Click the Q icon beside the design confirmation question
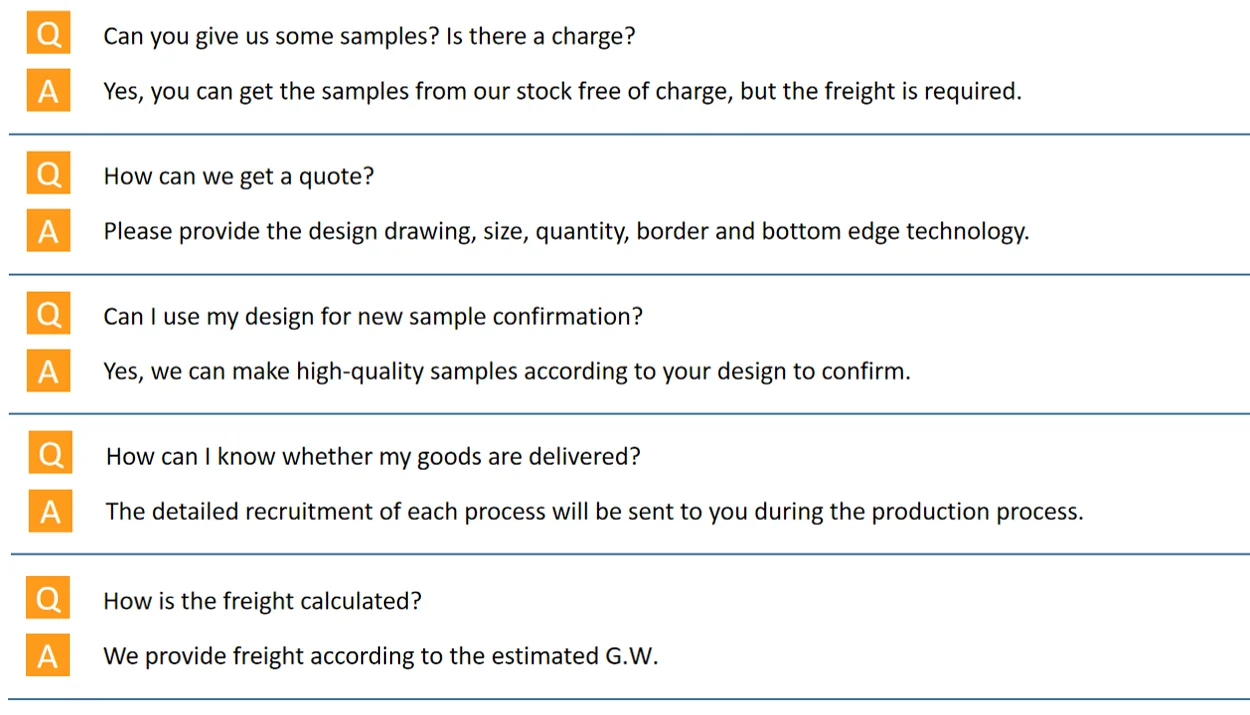Viewport: 1250px width, 715px height. pos(48,315)
